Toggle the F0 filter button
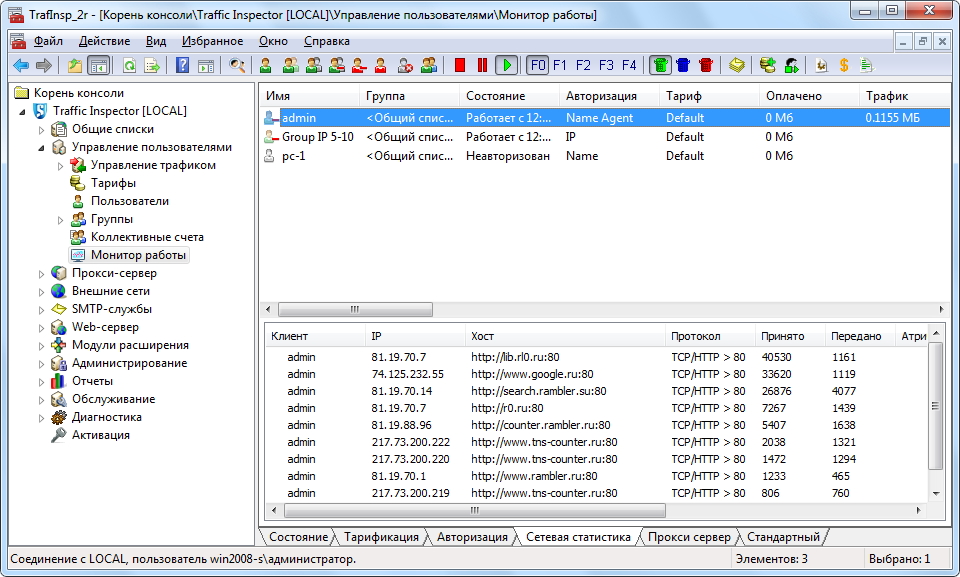The image size is (960, 577). pyautogui.click(x=538, y=65)
